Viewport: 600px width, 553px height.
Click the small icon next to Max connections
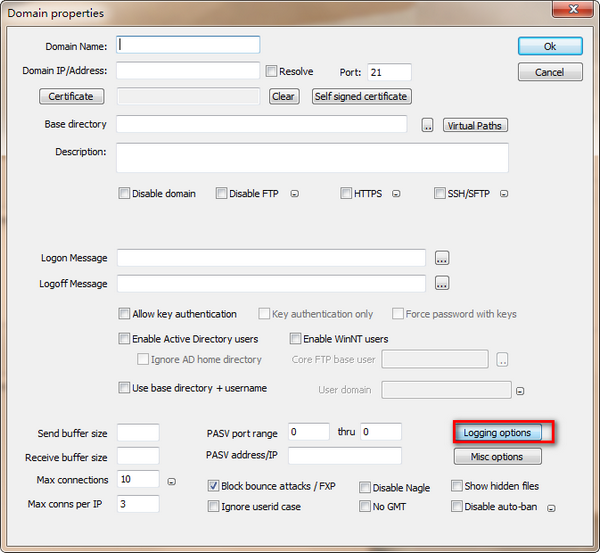click(172, 481)
